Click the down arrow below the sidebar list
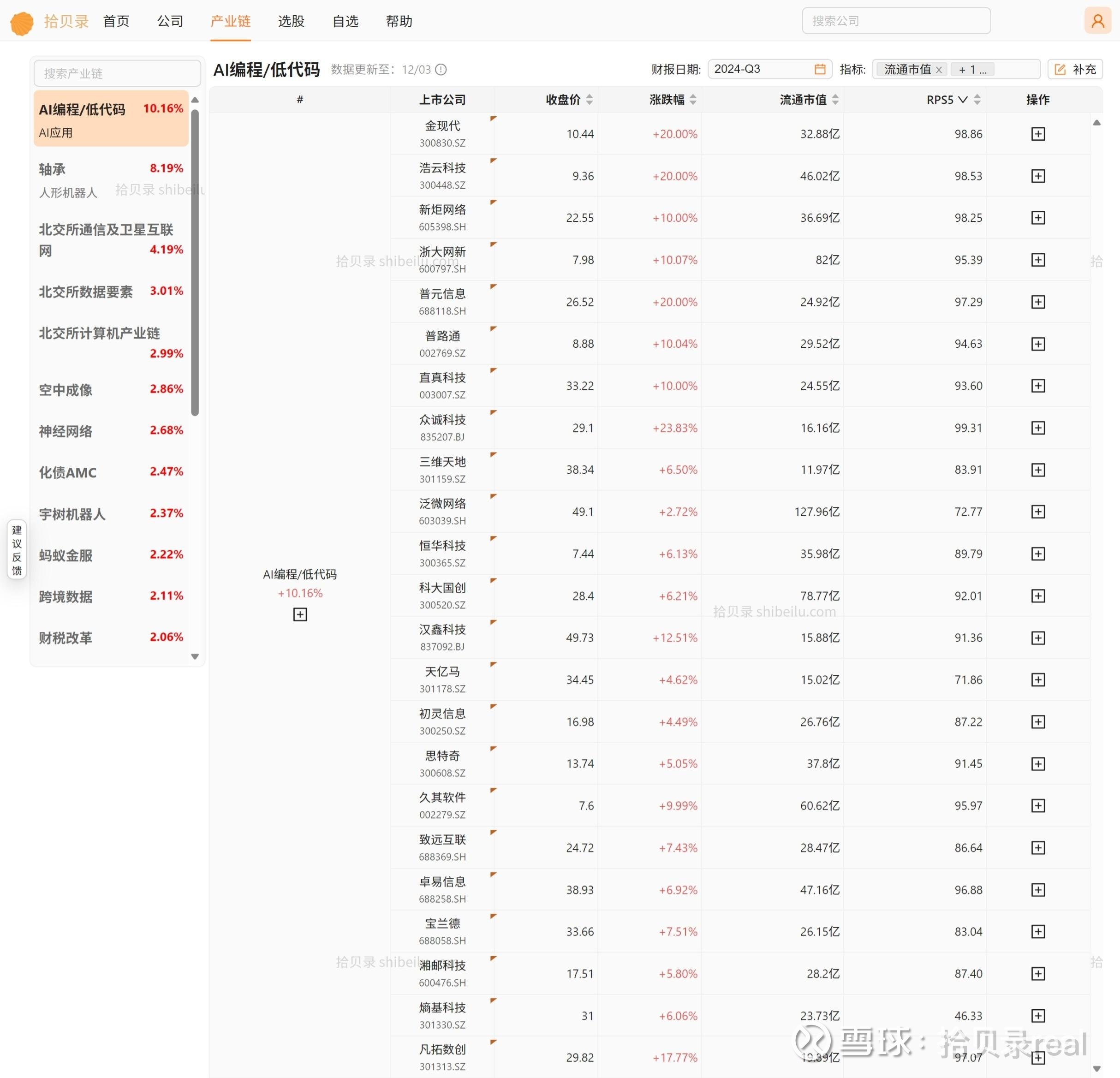The image size is (1120, 1078). coord(195,656)
